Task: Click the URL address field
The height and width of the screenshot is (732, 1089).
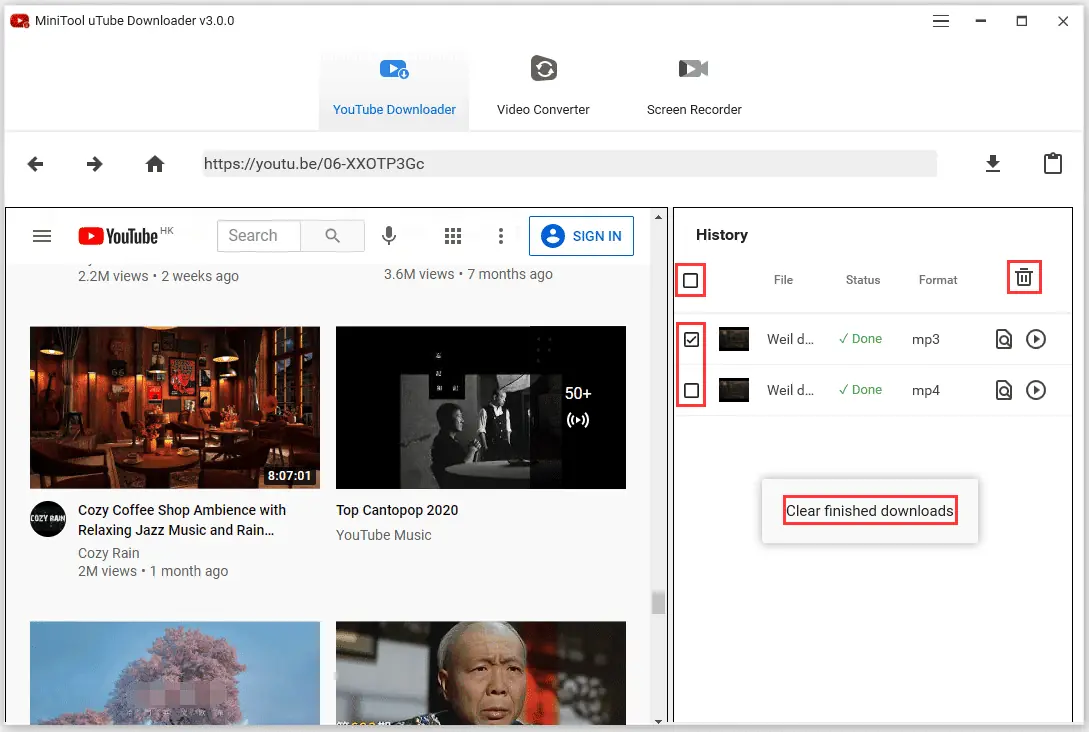Action: tap(570, 164)
